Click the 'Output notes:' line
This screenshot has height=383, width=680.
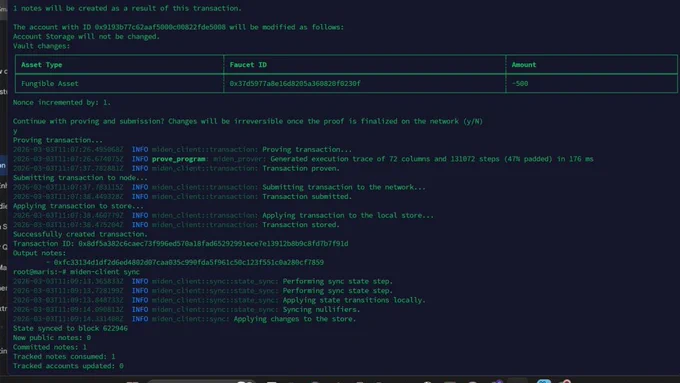click(x=39, y=253)
